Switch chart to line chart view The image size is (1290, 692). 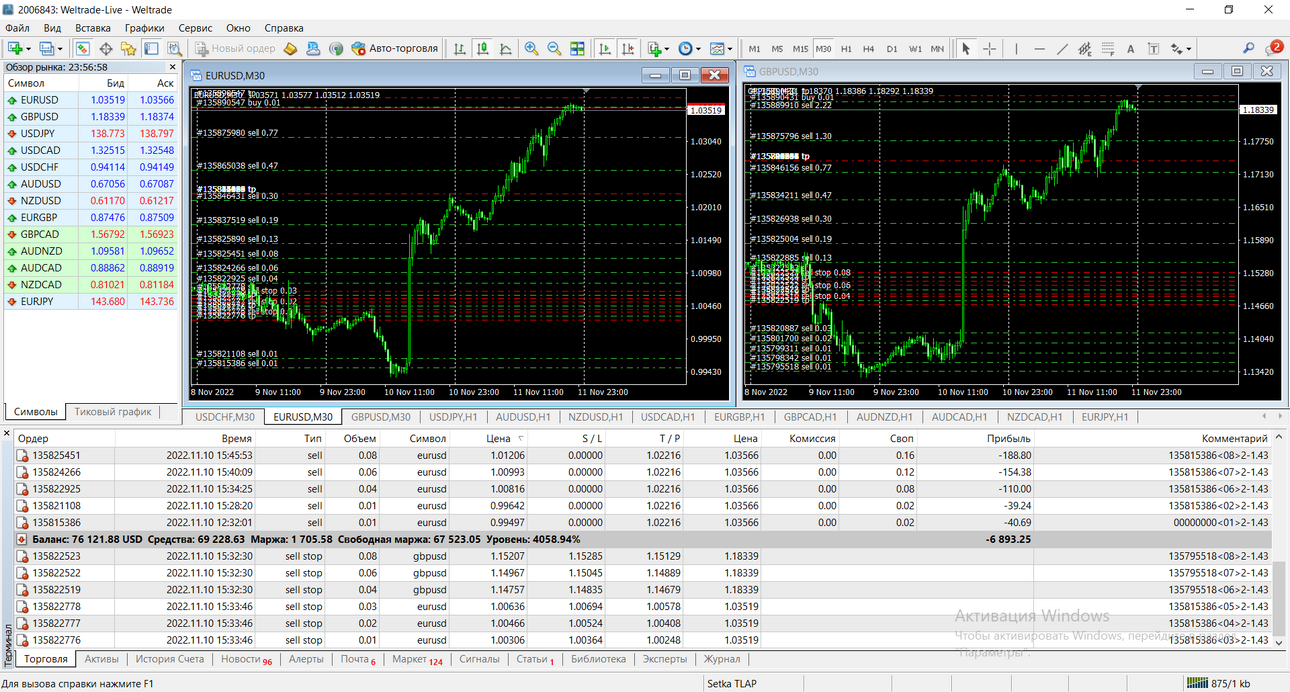(505, 48)
